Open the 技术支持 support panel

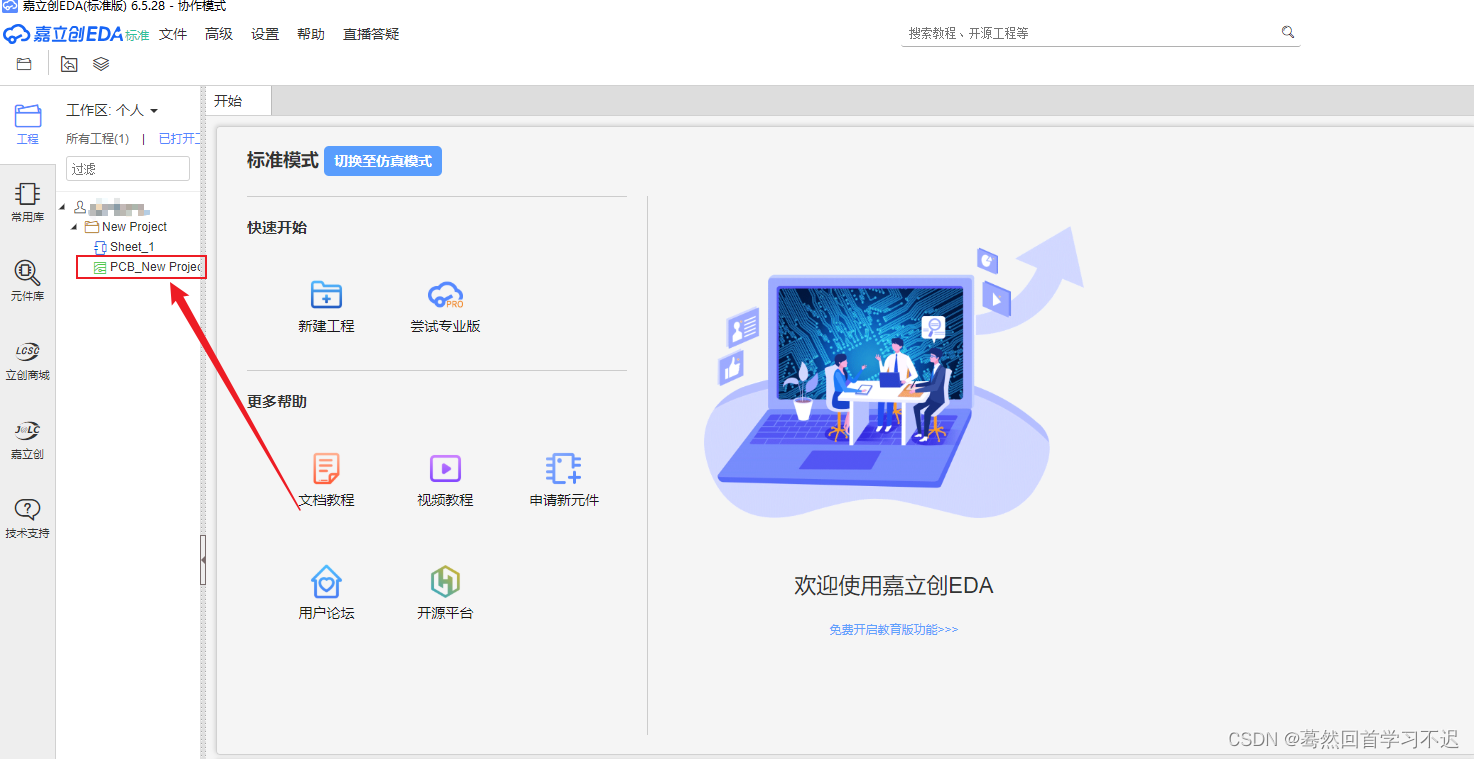(x=27, y=519)
